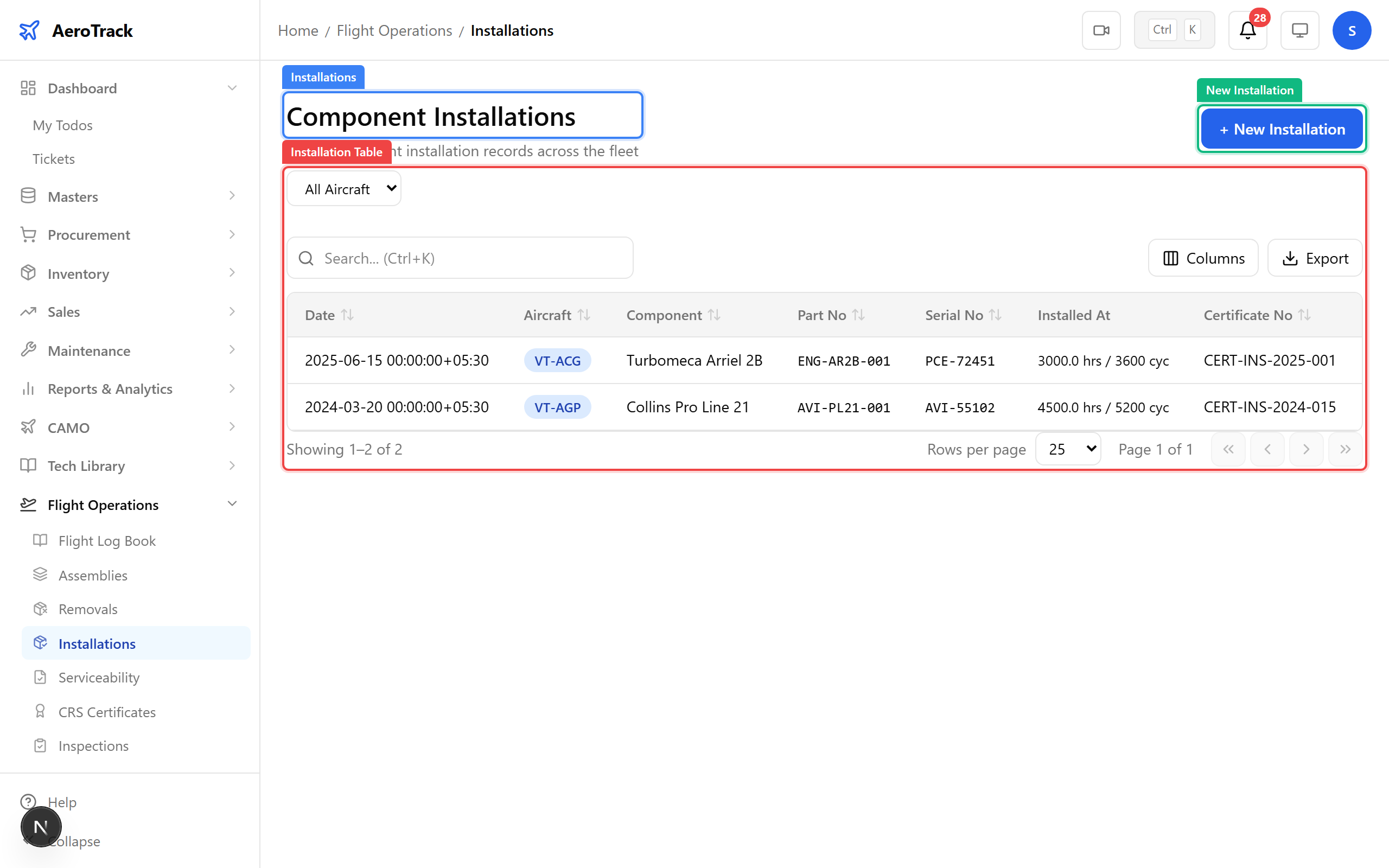Open CRS Certificates page
1389x868 pixels.
[107, 712]
